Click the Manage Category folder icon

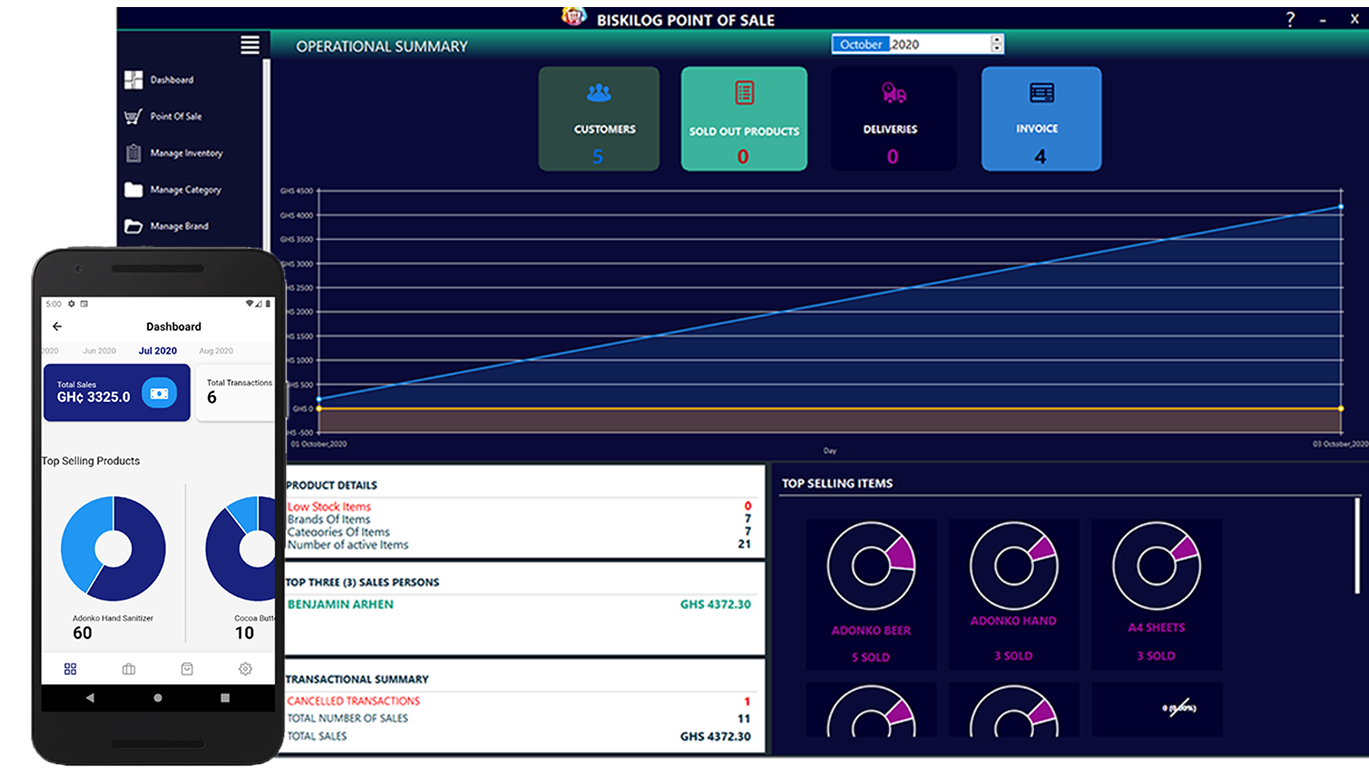click(x=133, y=190)
